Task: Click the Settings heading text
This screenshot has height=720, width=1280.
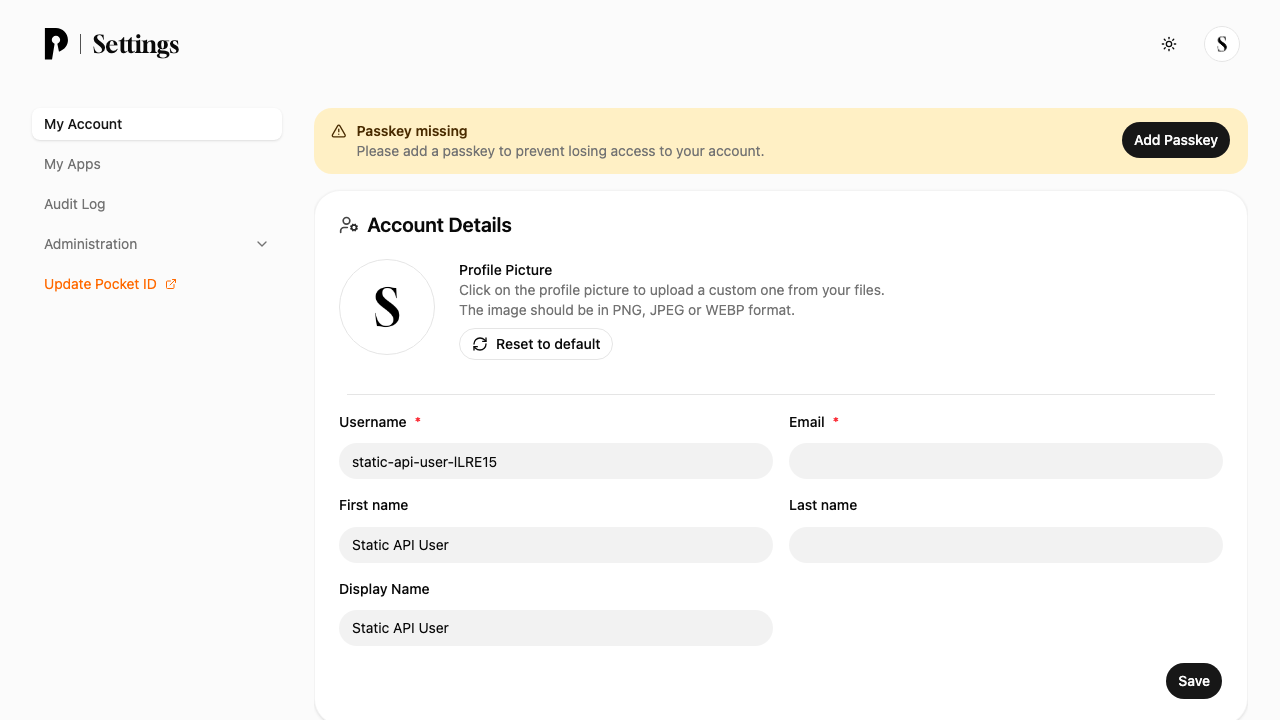Action: 136,45
